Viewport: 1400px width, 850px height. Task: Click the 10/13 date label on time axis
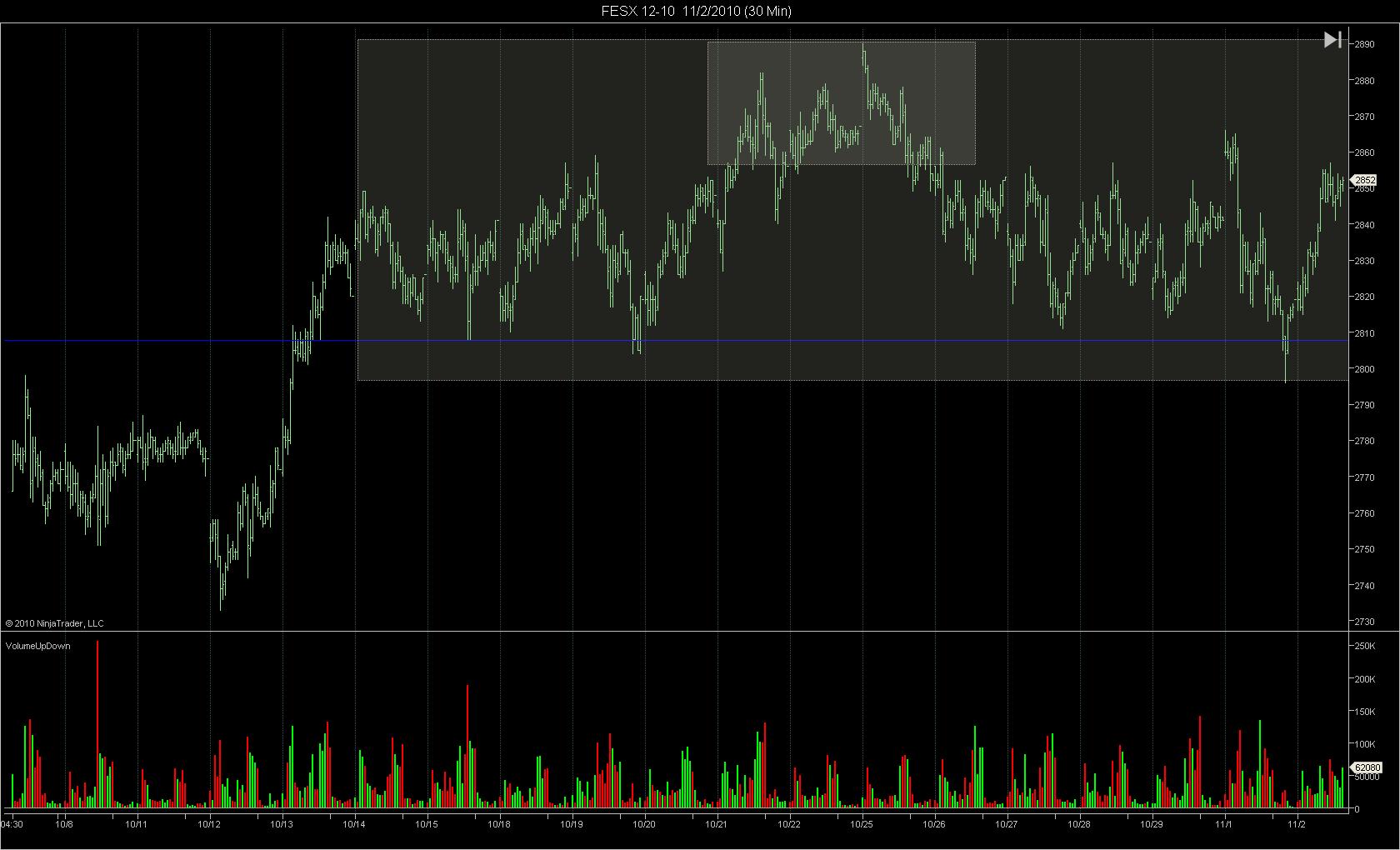[x=282, y=824]
